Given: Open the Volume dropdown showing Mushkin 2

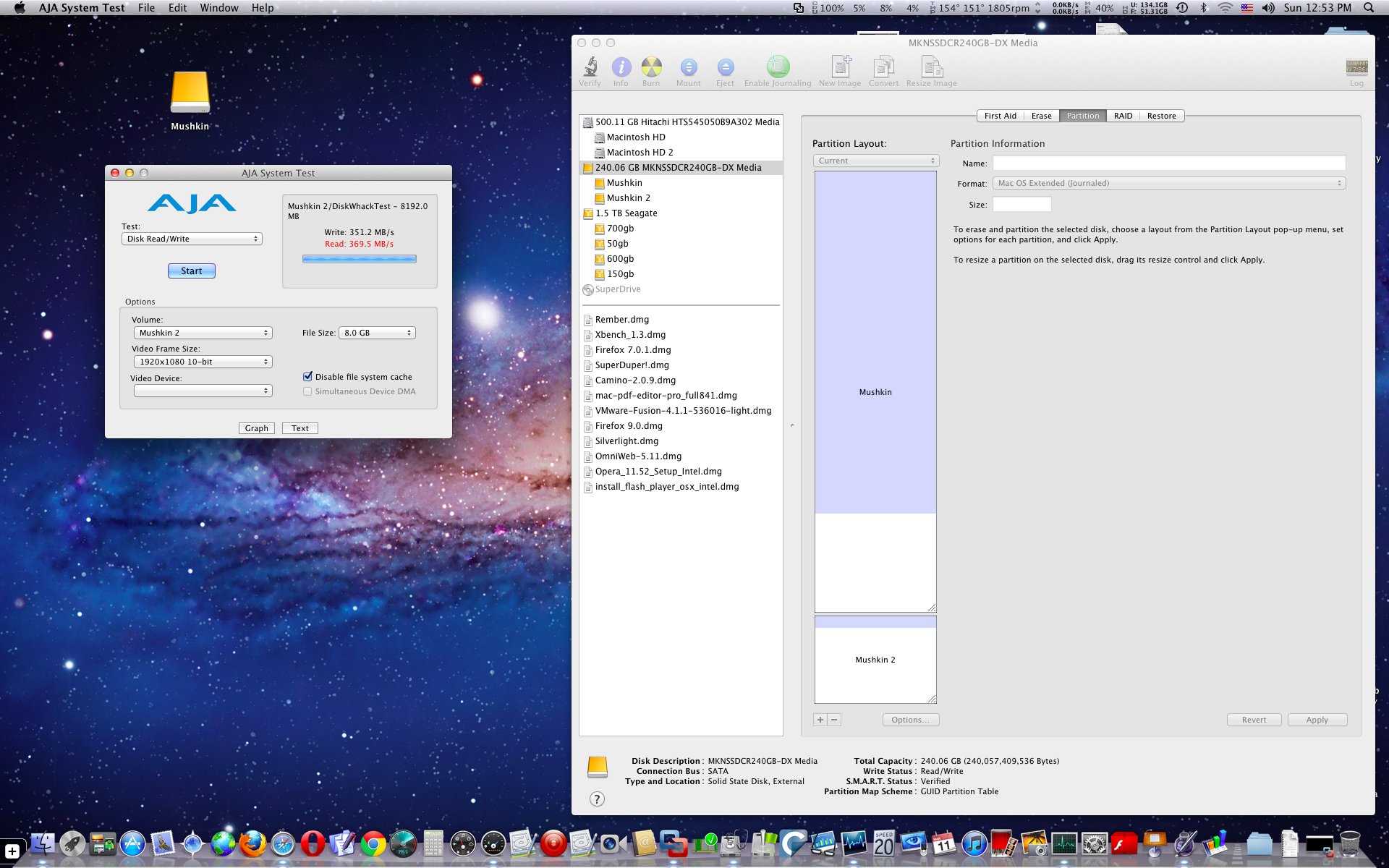Looking at the screenshot, I should click(x=203, y=333).
